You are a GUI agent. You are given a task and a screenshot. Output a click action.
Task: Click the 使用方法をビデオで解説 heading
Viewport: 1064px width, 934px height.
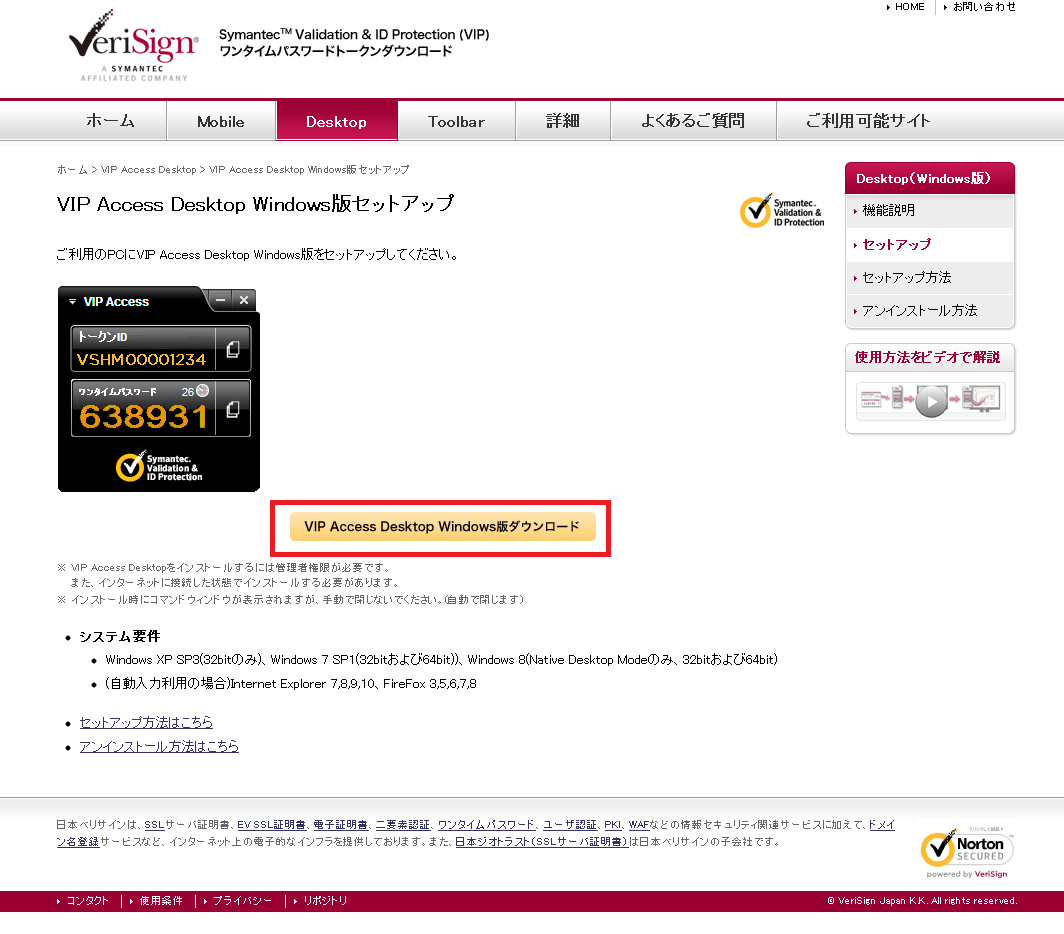[927, 357]
